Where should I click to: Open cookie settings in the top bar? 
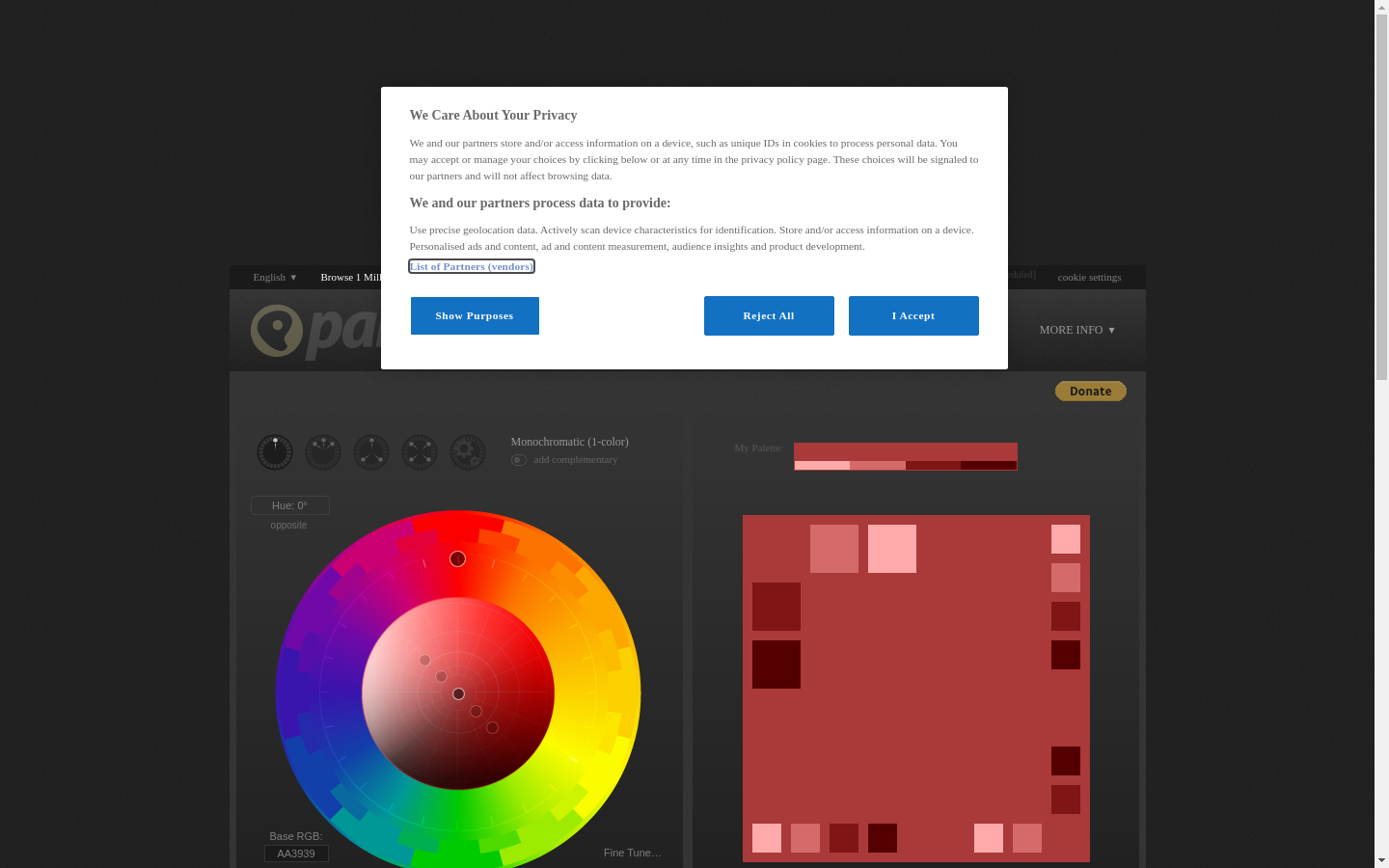coord(1089,278)
